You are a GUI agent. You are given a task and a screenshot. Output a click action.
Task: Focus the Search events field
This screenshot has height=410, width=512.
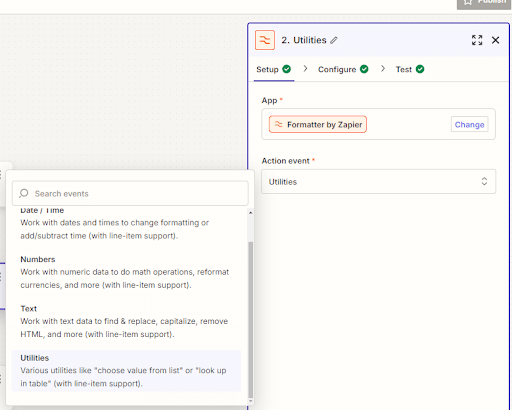(x=130, y=193)
